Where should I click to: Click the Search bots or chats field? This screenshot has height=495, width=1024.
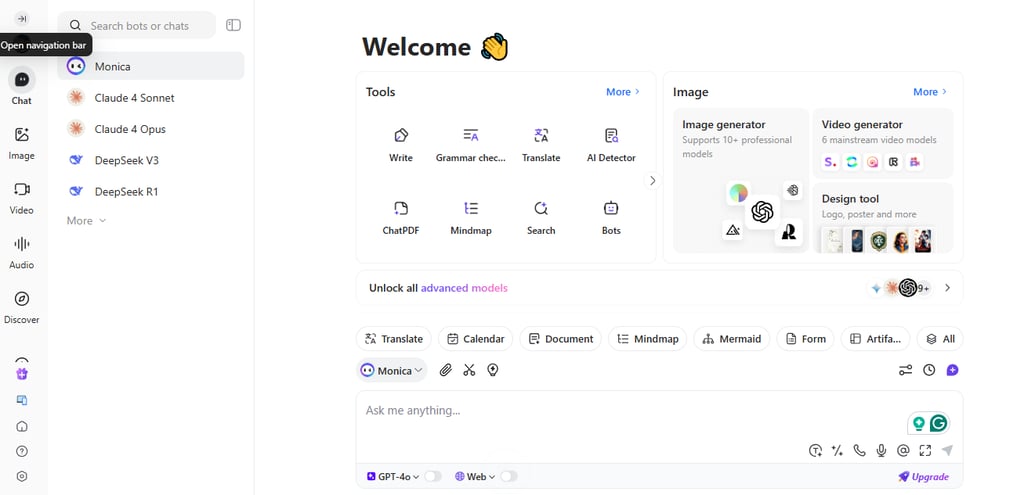pyautogui.click(x=136, y=25)
